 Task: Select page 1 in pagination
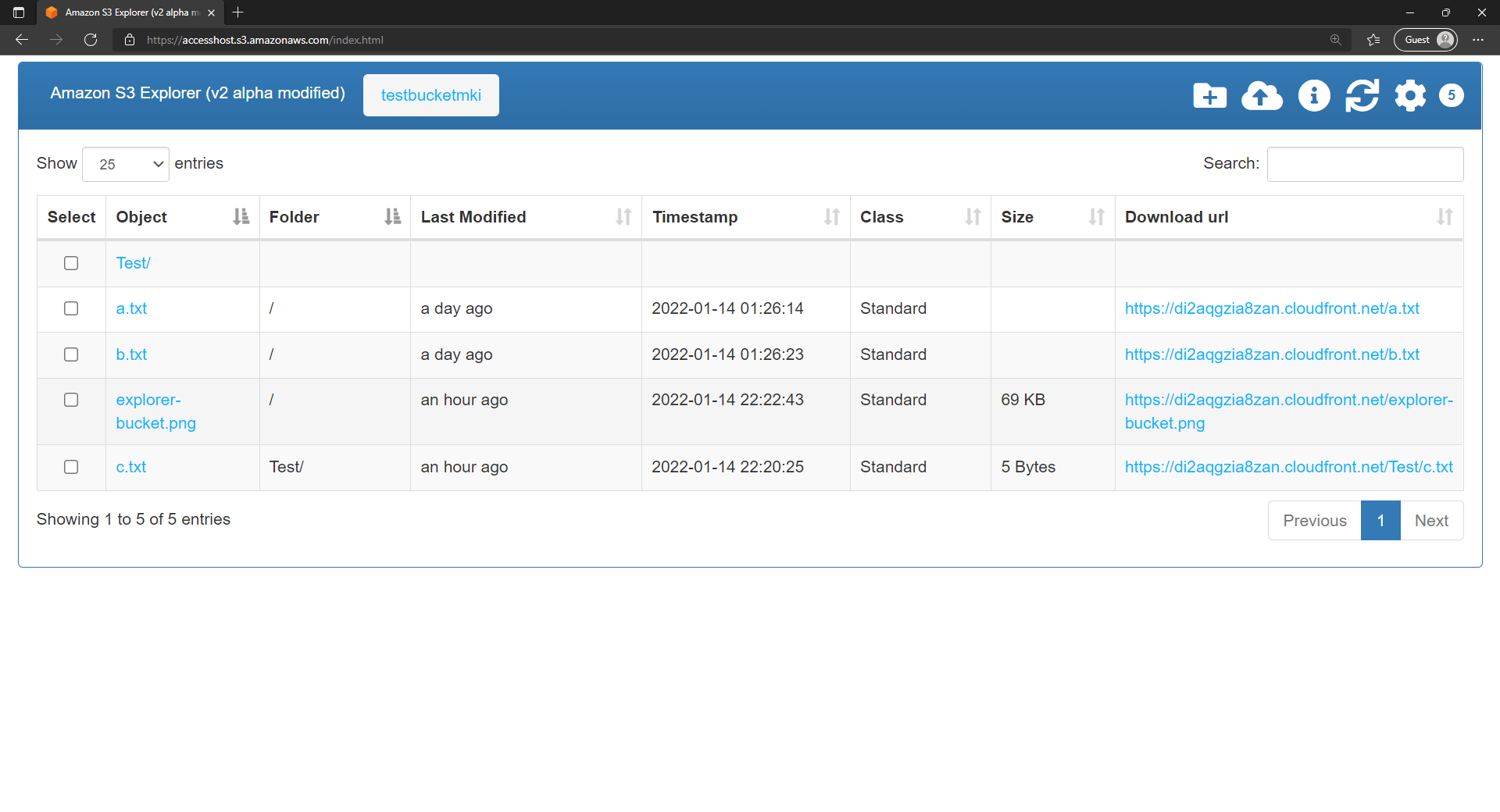(1380, 521)
